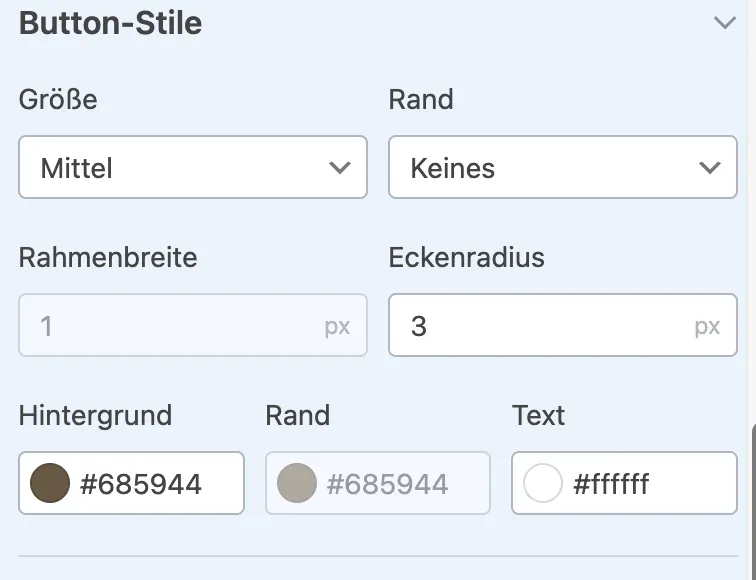Click the Hintergrund label
Screen dimensions: 756x580
pos(95,415)
